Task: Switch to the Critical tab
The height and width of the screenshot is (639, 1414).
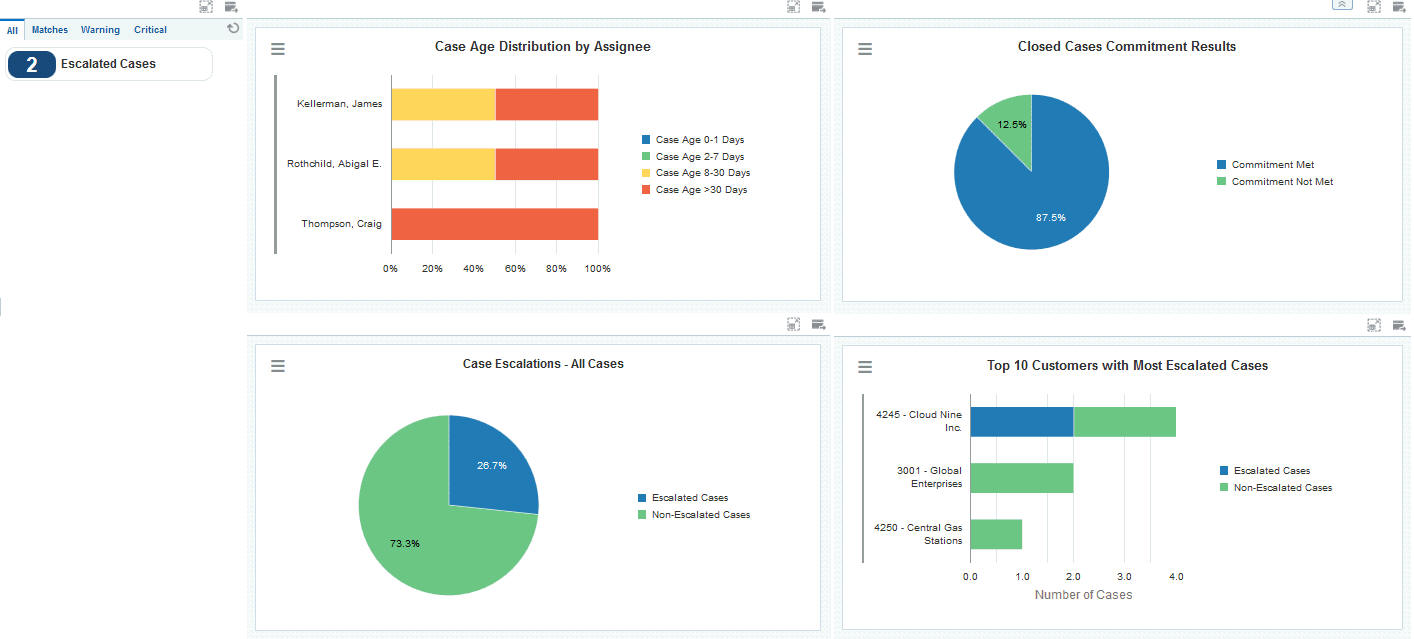Action: click(150, 30)
